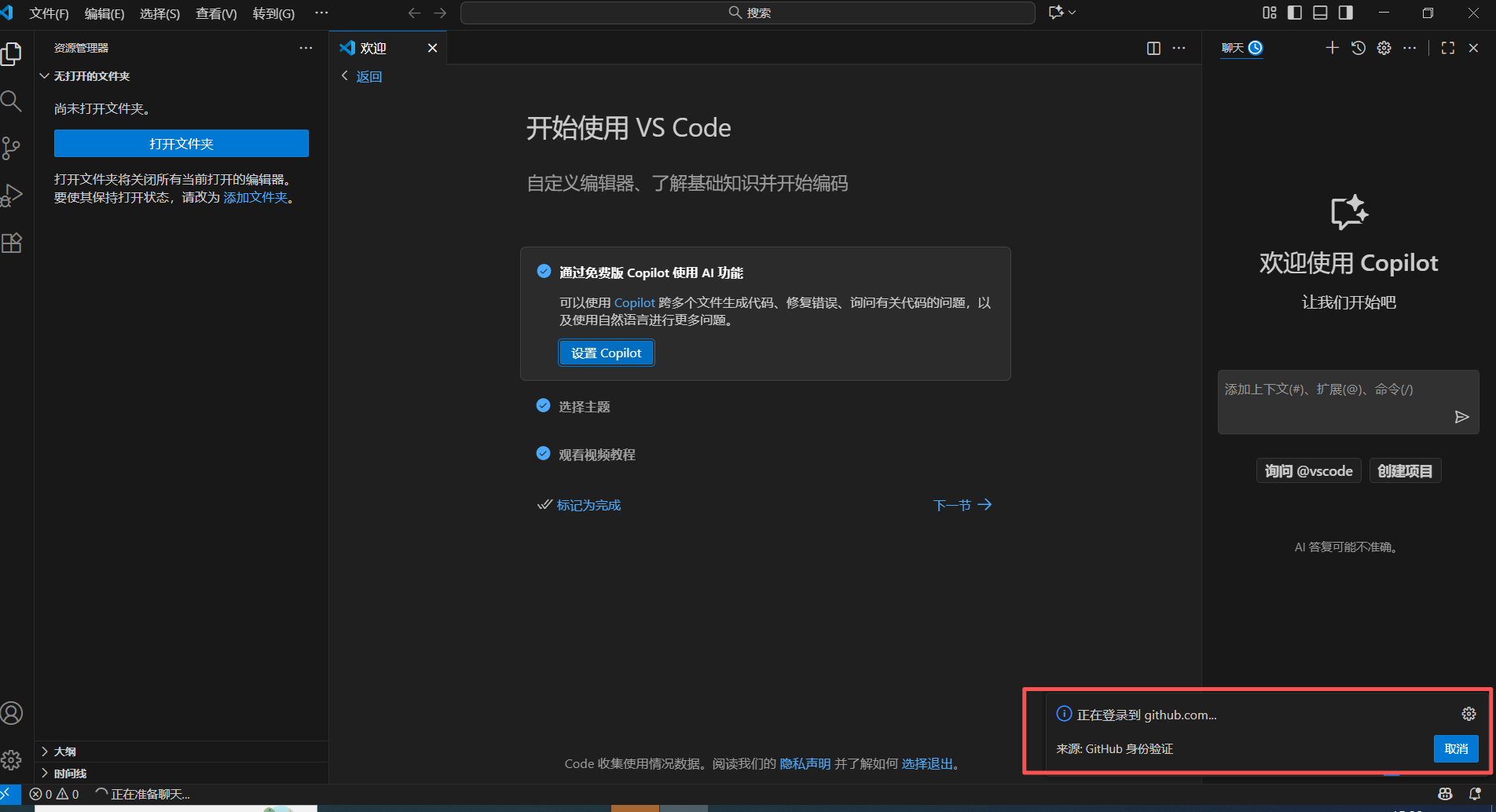
Task: Focus the chat input field
Action: pyautogui.click(x=1348, y=401)
